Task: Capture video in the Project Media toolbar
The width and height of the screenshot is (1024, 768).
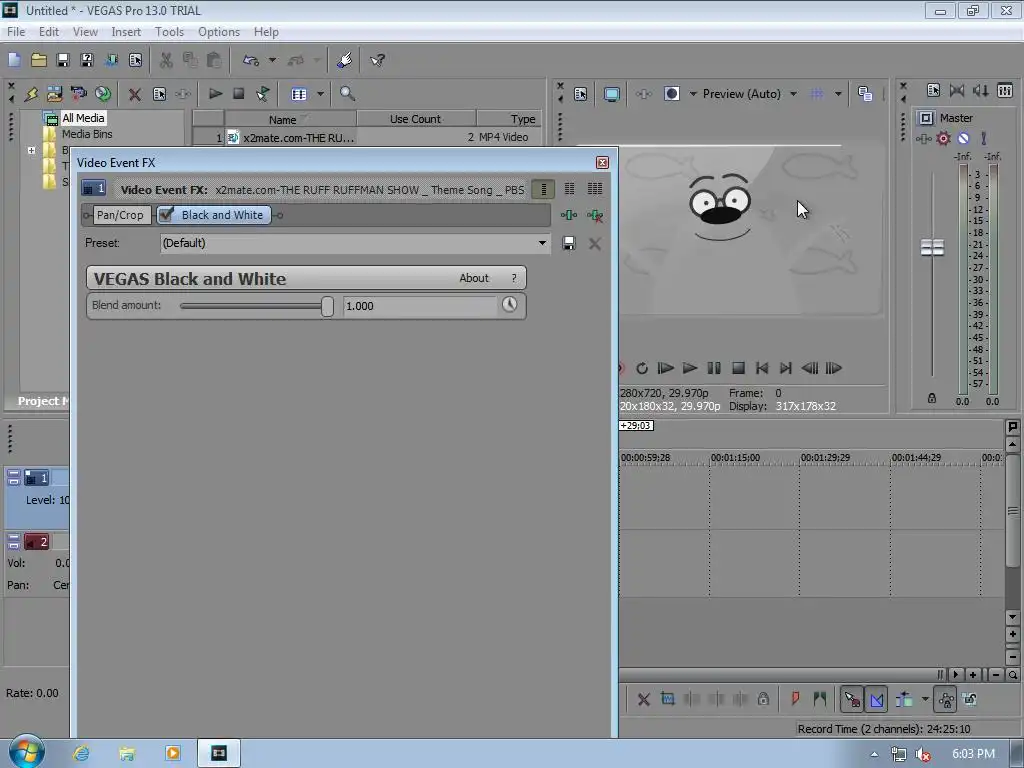Action: [x=78, y=94]
